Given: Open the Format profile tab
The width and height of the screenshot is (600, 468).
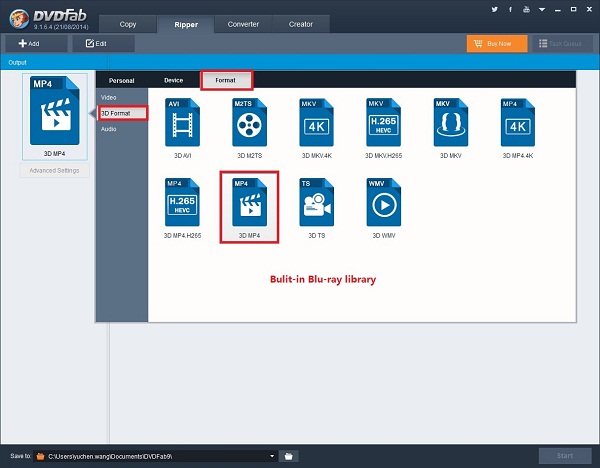Looking at the screenshot, I should pyautogui.click(x=226, y=80).
